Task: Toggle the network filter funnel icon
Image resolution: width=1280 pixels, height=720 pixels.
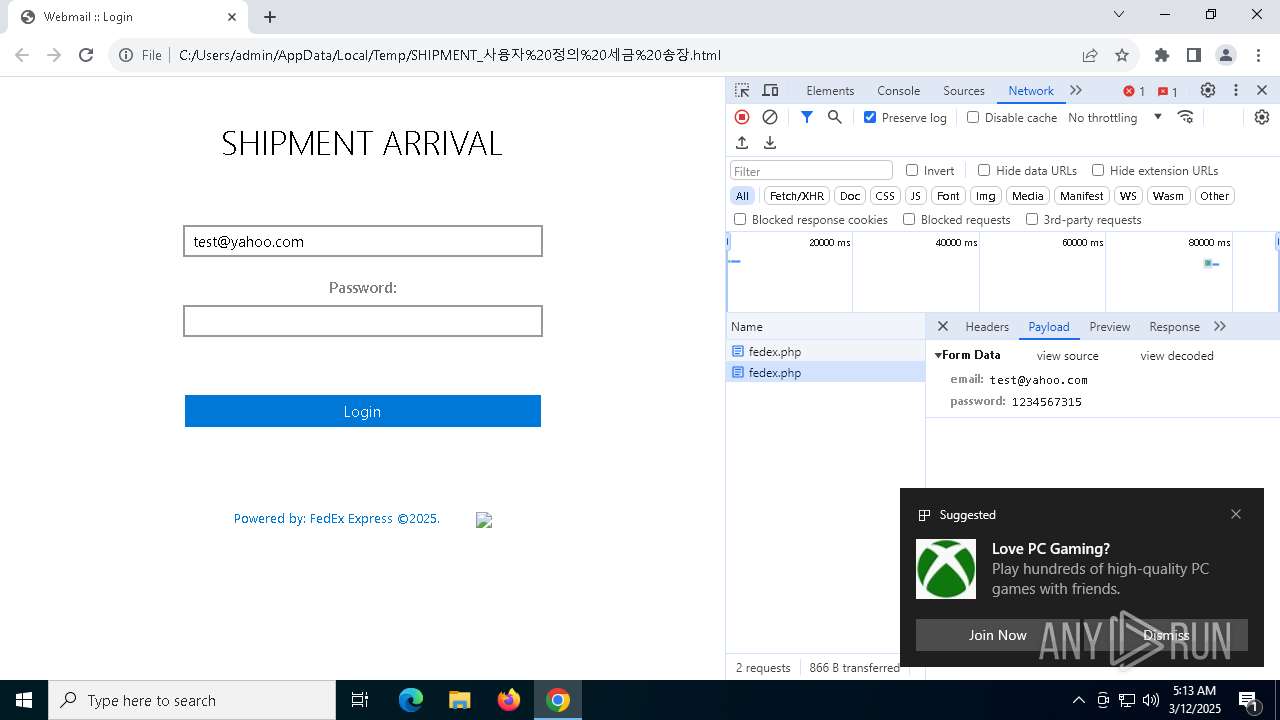Action: pyautogui.click(x=807, y=117)
